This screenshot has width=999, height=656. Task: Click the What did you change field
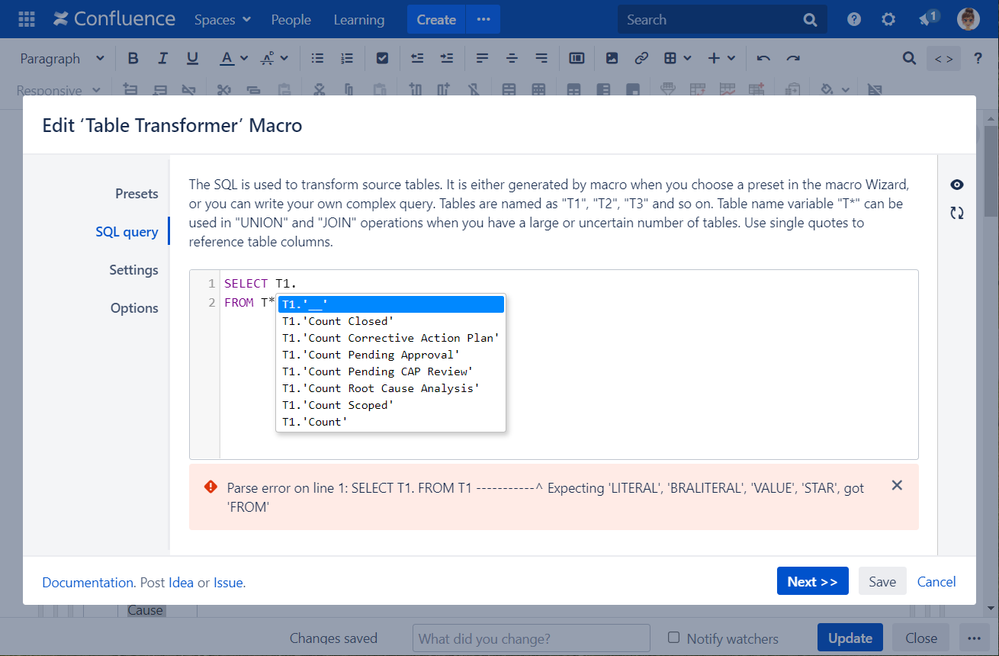(x=531, y=638)
